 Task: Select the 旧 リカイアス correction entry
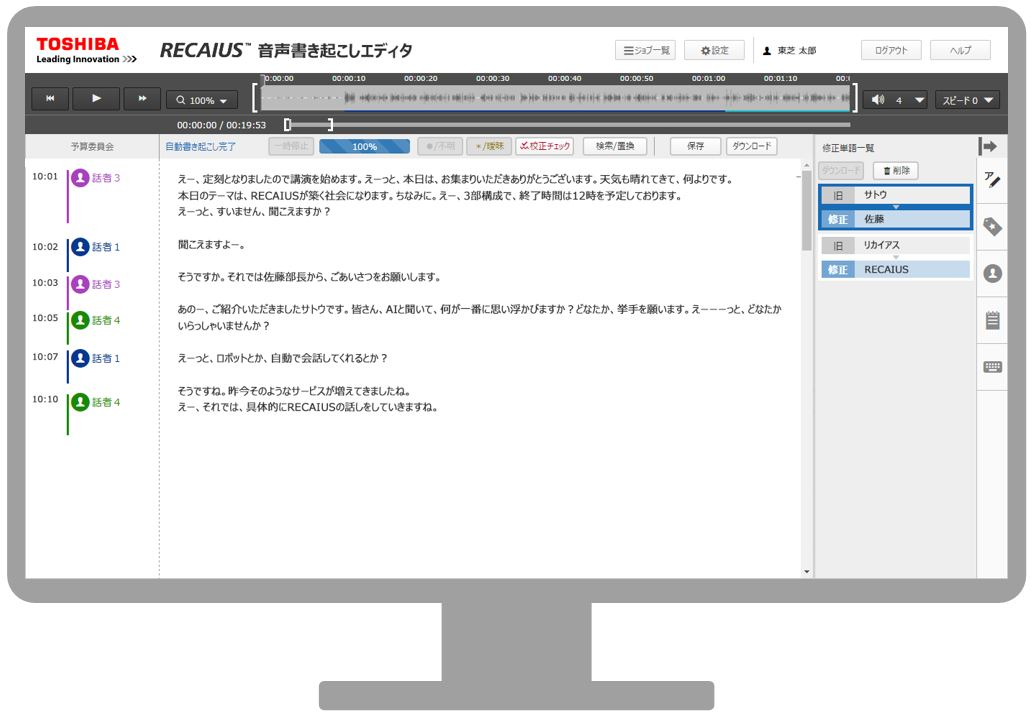tap(895, 245)
